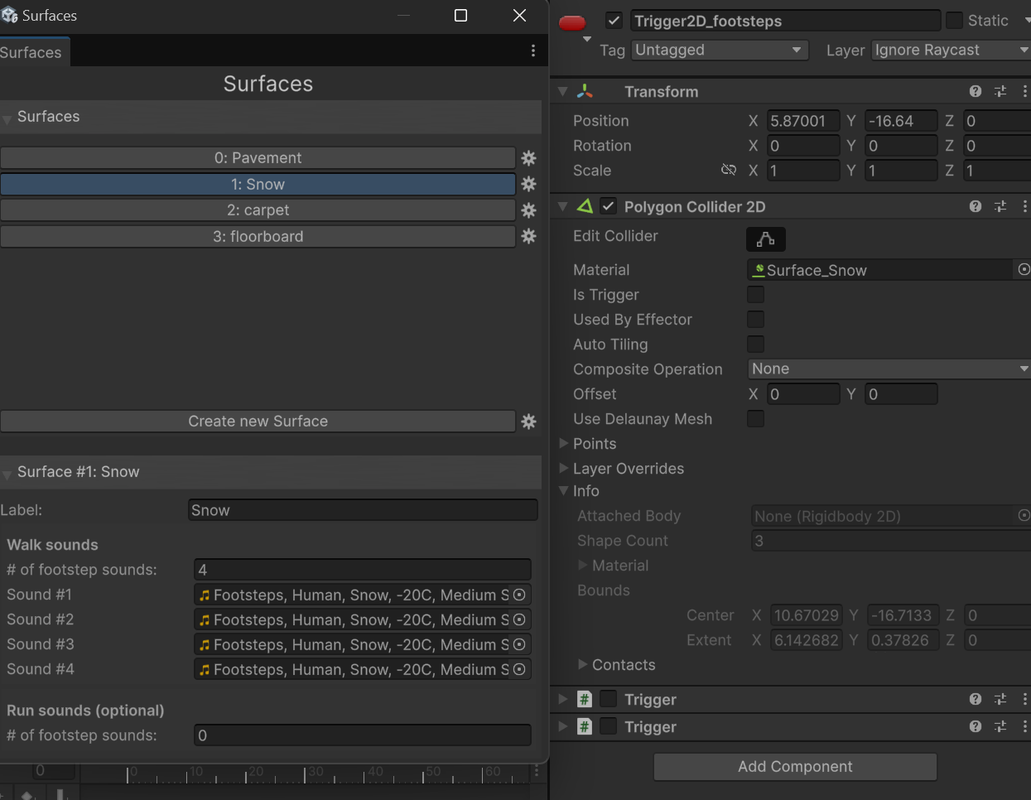The image size is (1031, 800).
Task: Open object picker for Sound #1
Action: (519, 595)
